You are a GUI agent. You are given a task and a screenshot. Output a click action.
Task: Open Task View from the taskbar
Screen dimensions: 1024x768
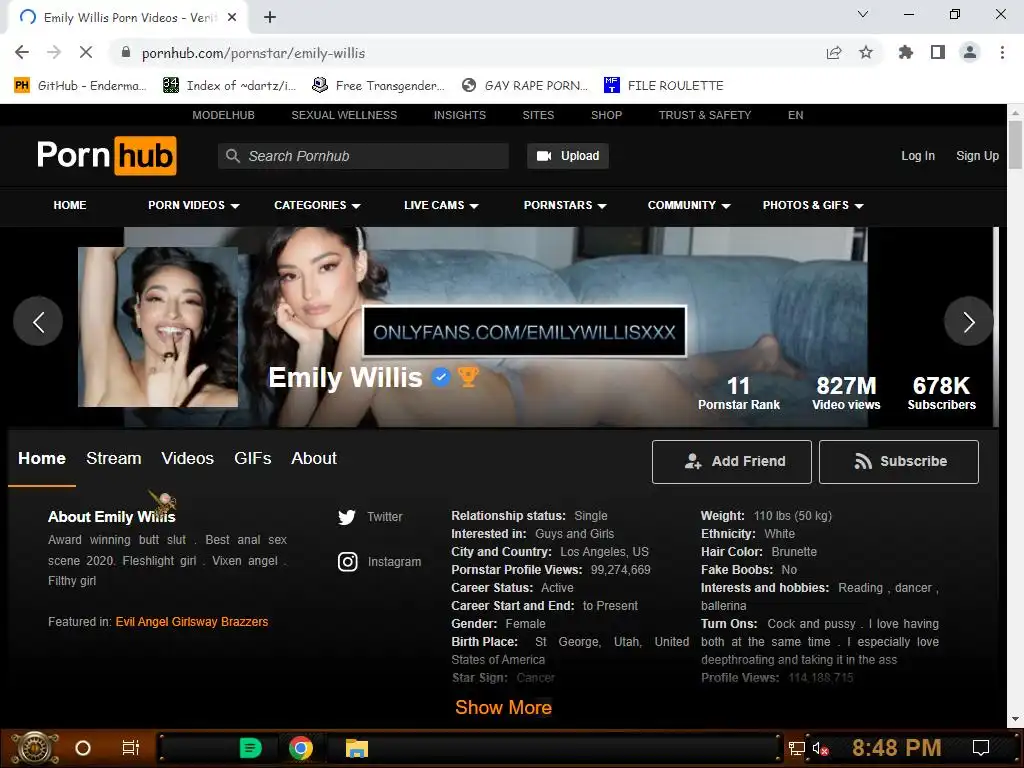[x=131, y=748]
